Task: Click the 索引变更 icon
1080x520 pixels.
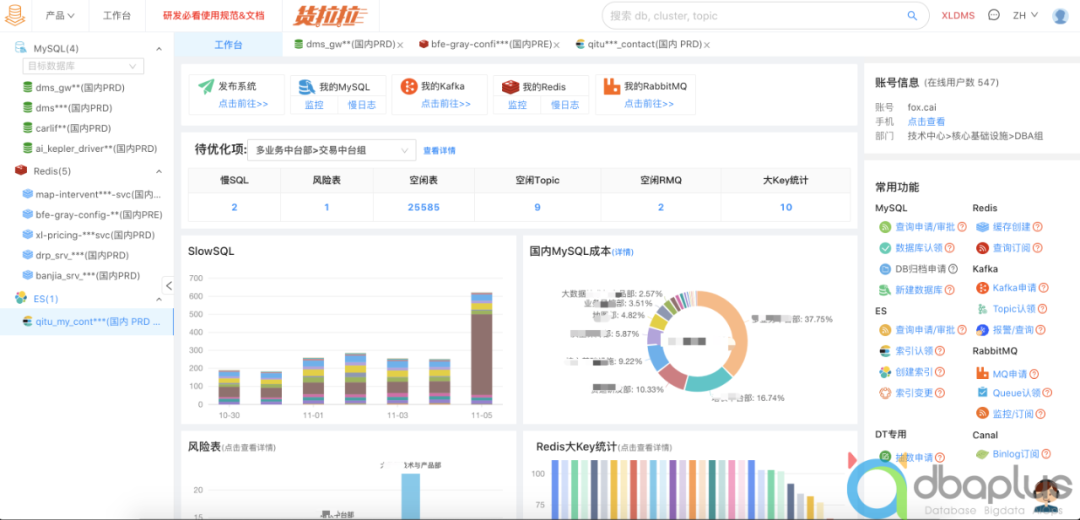Action: (885, 393)
